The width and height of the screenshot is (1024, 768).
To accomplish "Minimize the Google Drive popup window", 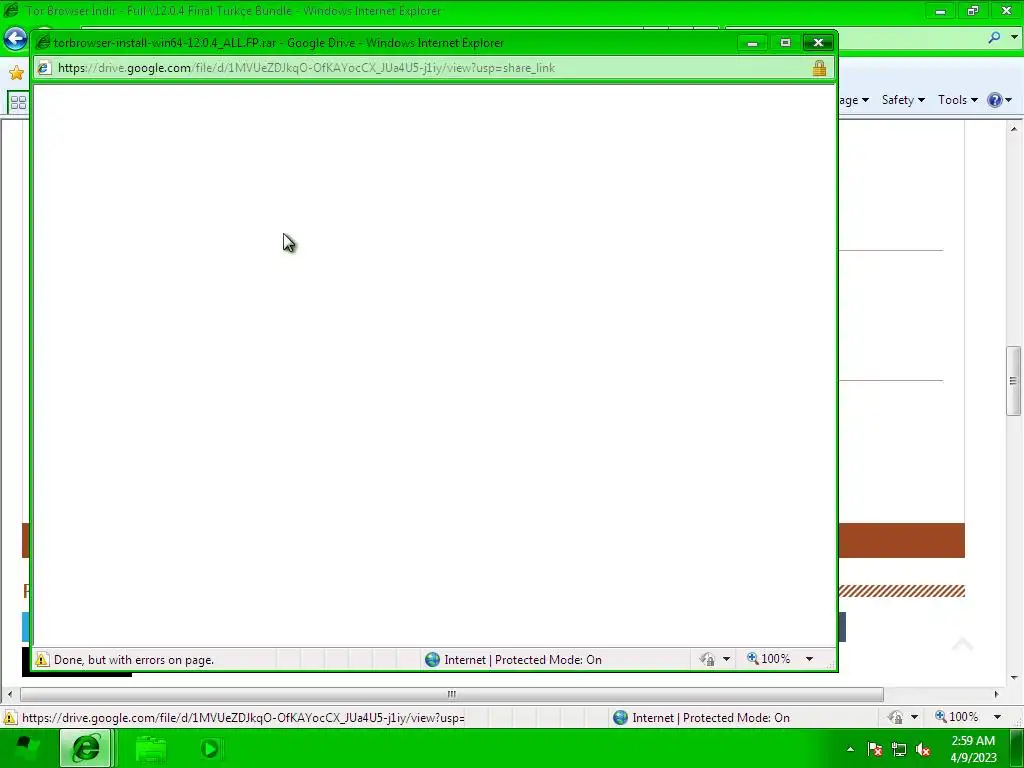I will [752, 42].
